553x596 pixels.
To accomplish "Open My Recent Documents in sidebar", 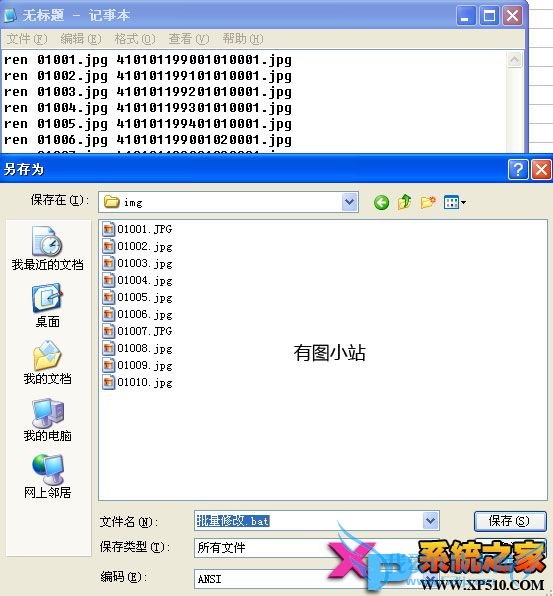I will (x=48, y=248).
